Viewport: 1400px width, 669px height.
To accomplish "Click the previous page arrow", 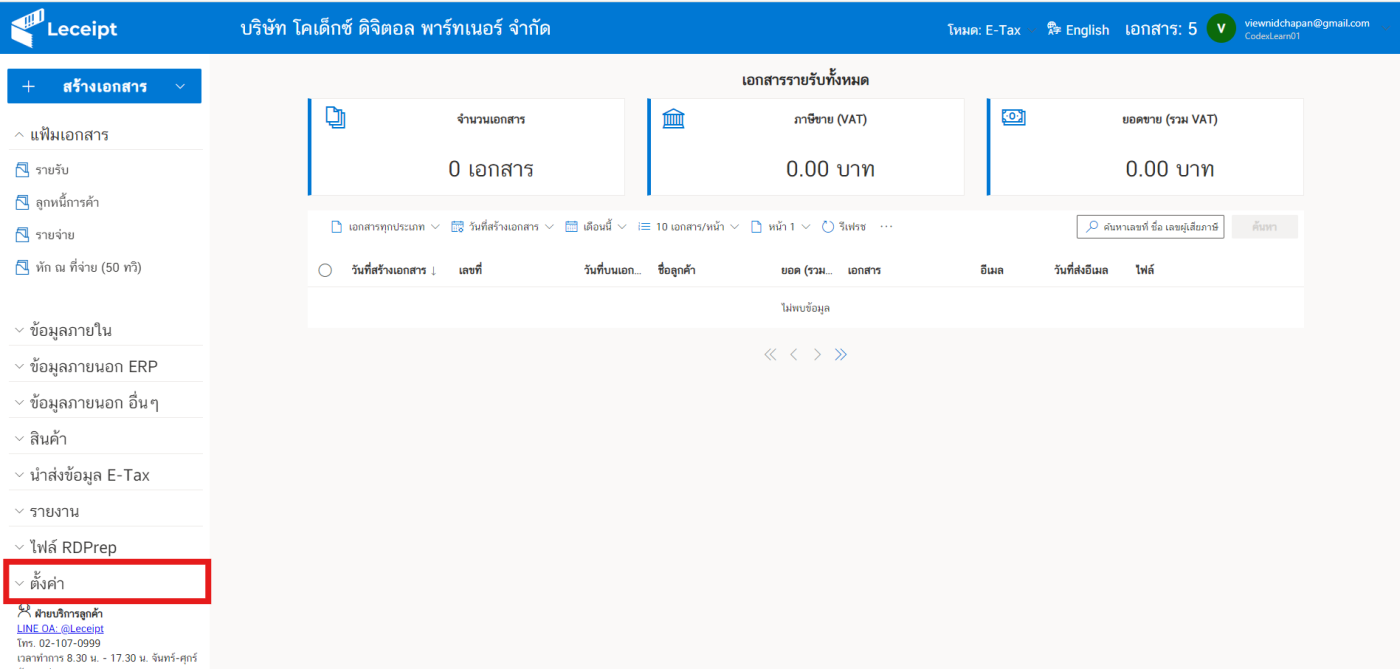I will coord(793,354).
